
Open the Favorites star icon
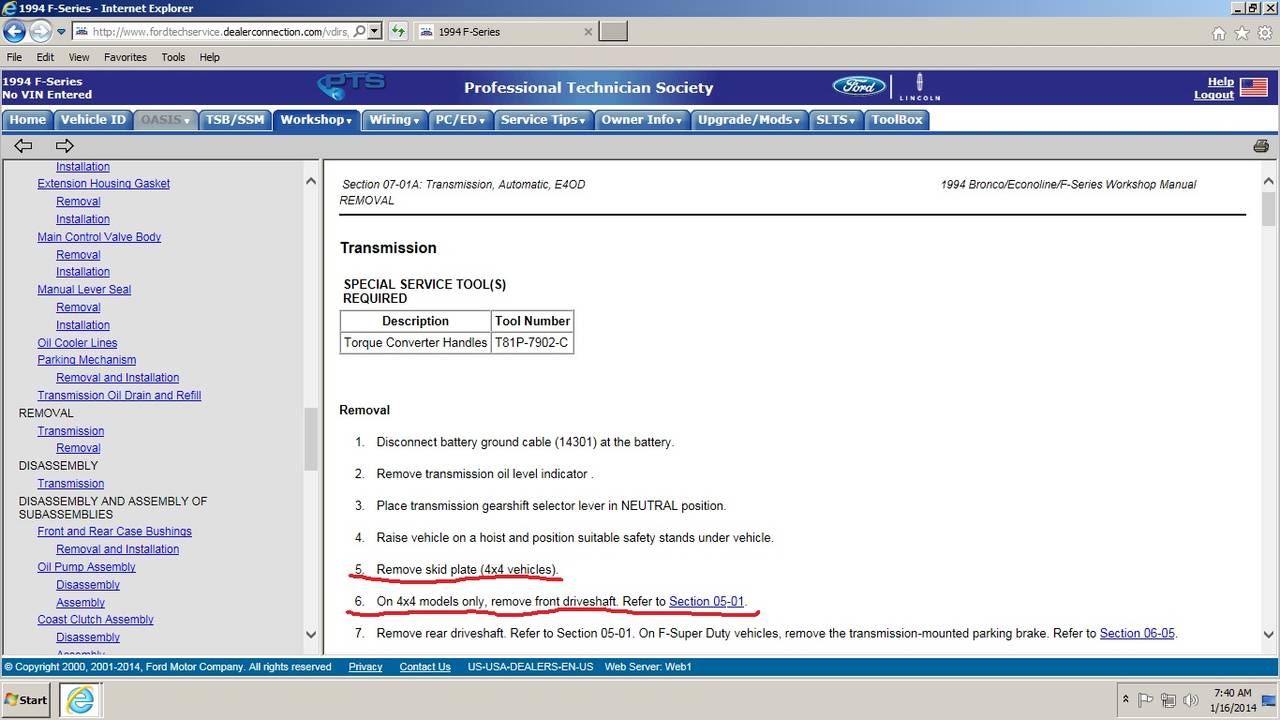pos(1242,32)
